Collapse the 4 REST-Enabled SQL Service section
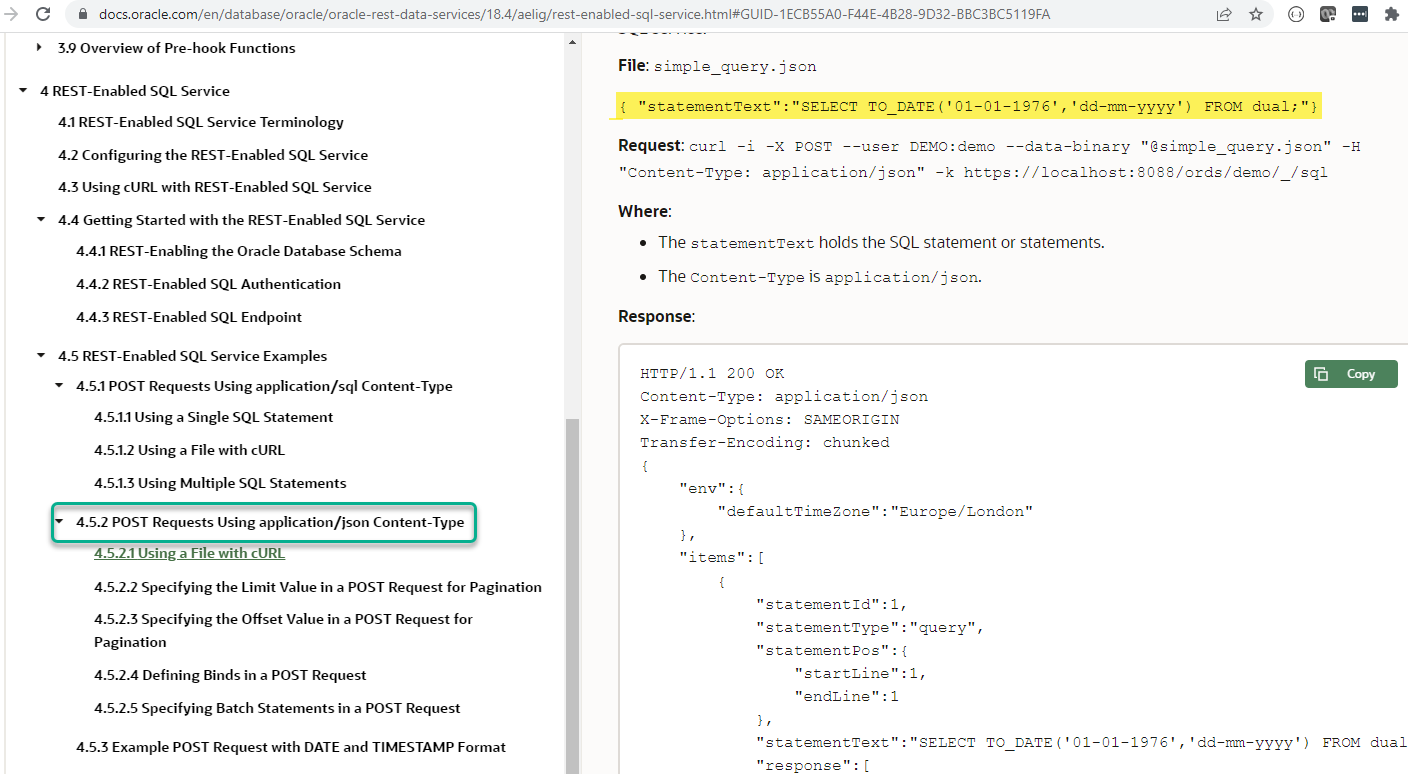1408x774 pixels. (23, 91)
